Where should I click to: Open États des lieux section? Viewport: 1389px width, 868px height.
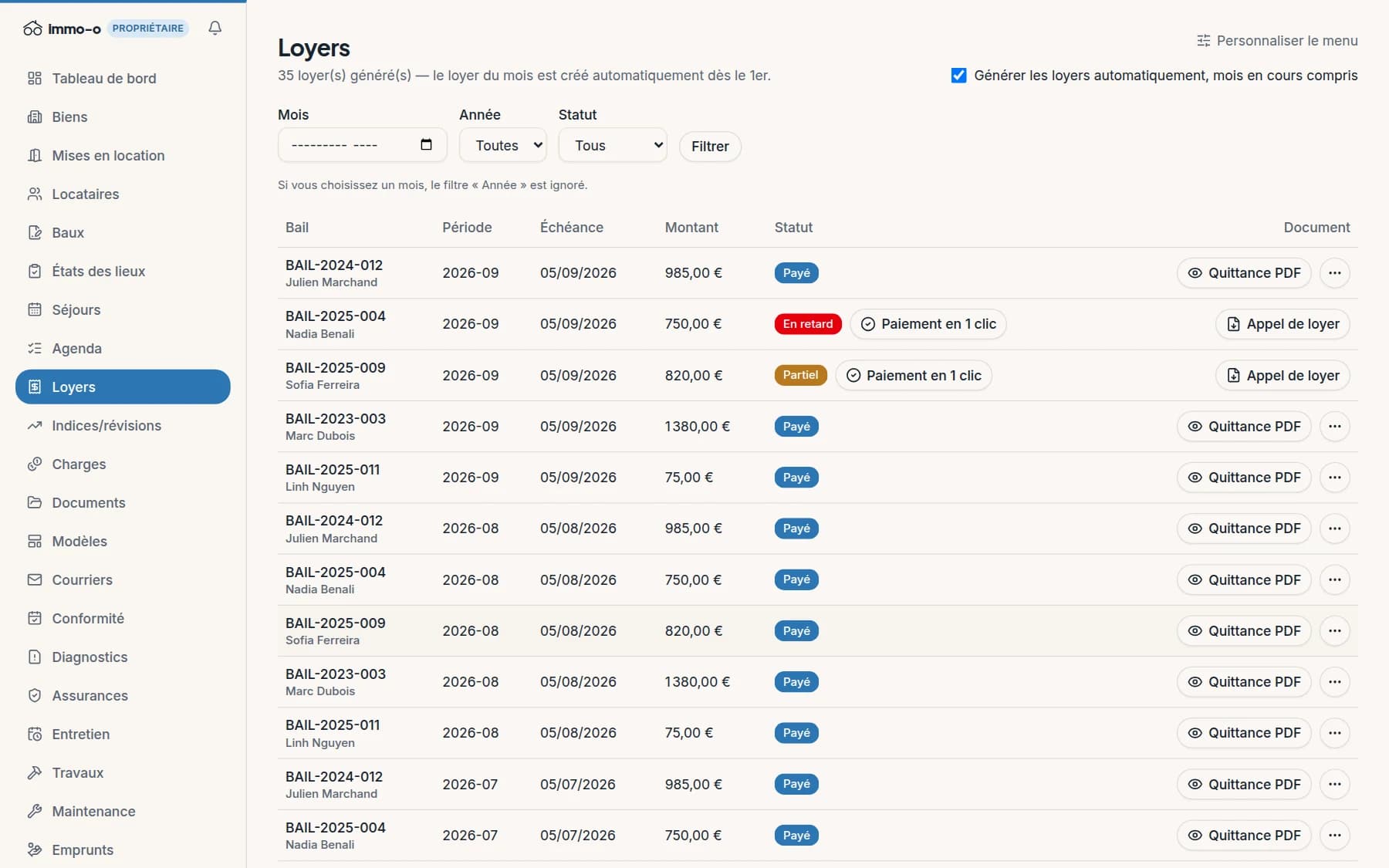(x=123, y=271)
